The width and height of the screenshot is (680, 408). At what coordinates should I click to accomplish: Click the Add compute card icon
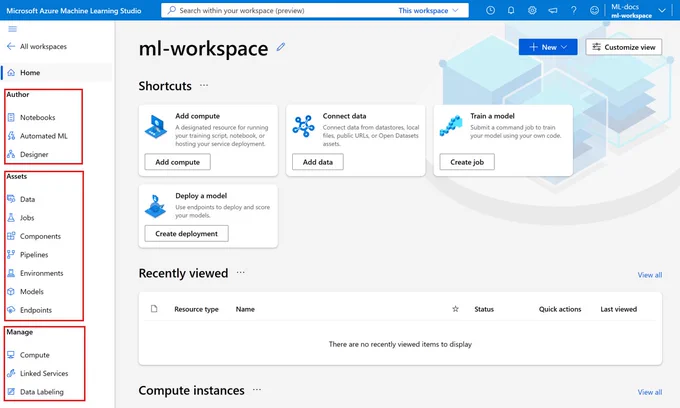[x=156, y=126]
